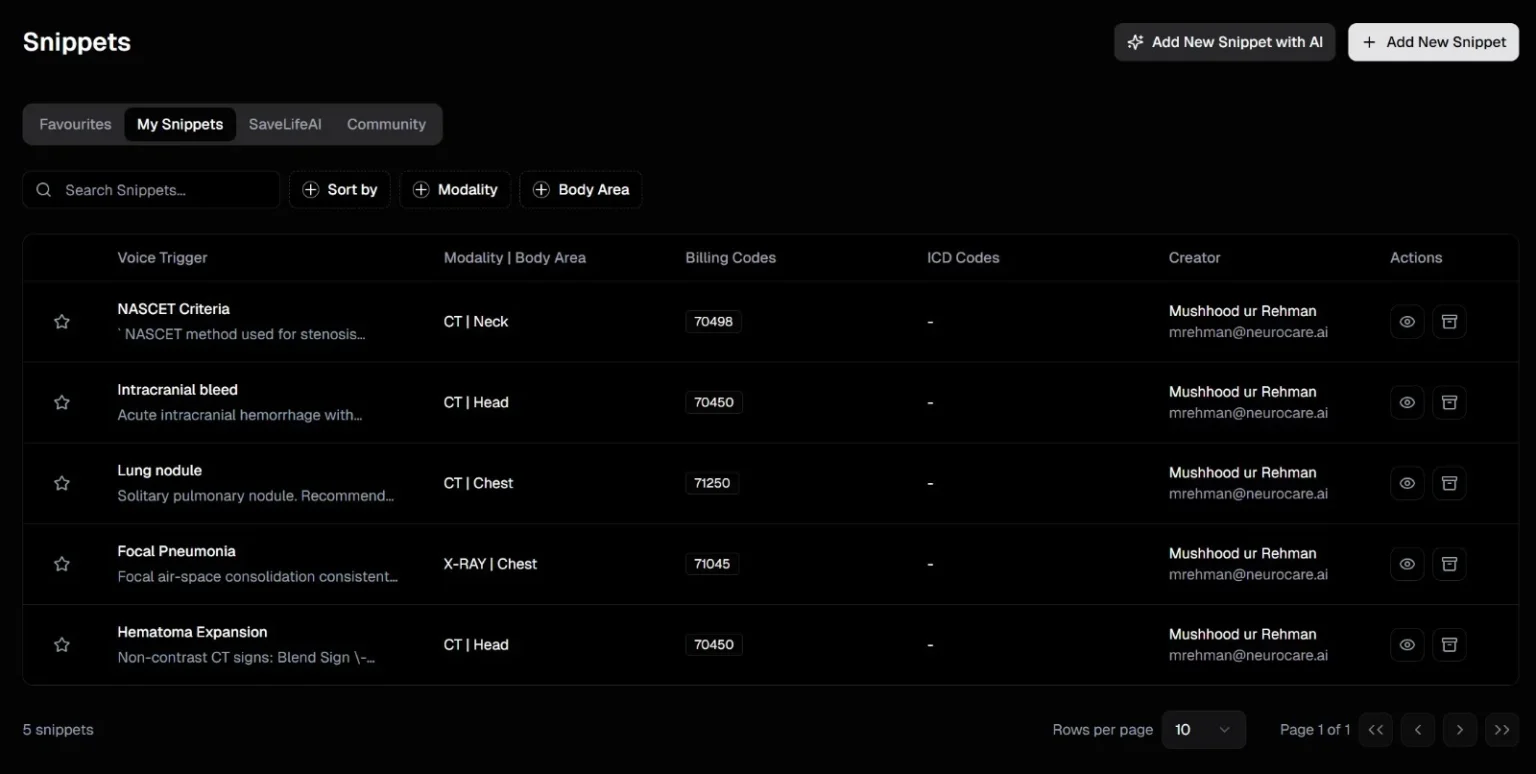Archive the Lung nodule snippet

point(1449,483)
